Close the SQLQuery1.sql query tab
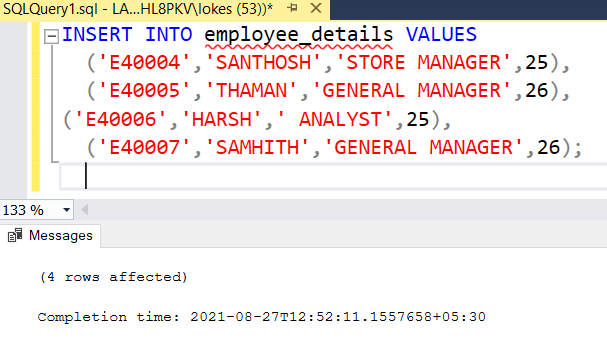The height and width of the screenshot is (361, 607). pyautogui.click(x=316, y=8)
